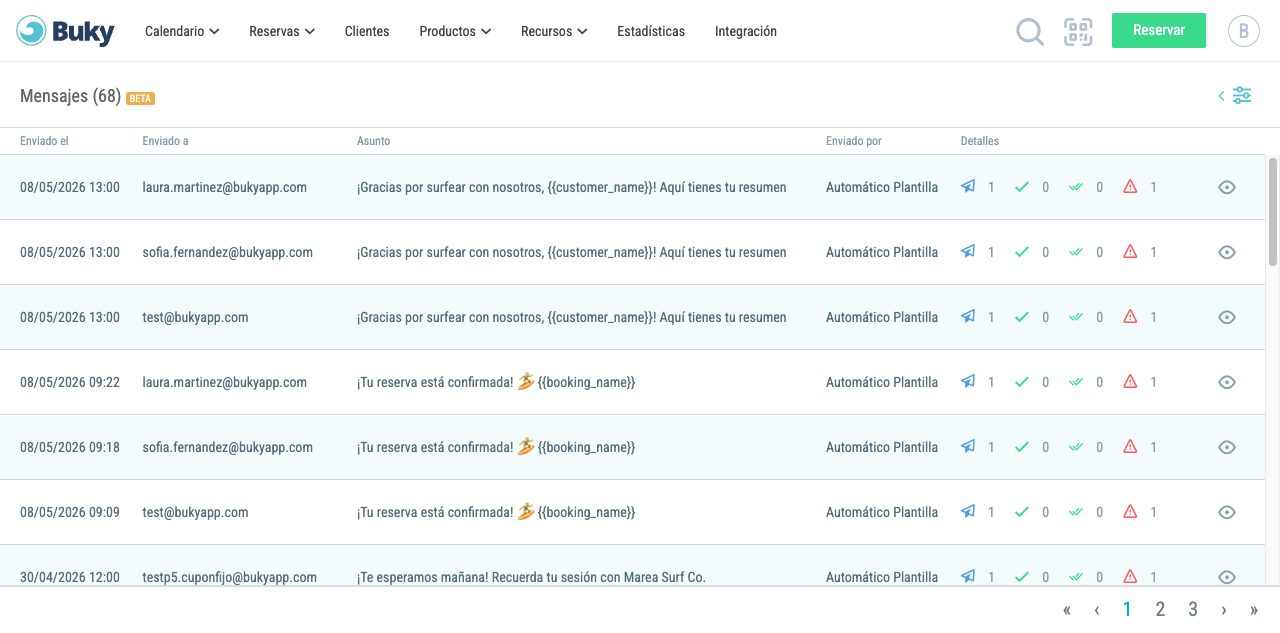Expand the Recursos dropdown menu
This screenshot has width=1280, height=633.
pos(554,31)
